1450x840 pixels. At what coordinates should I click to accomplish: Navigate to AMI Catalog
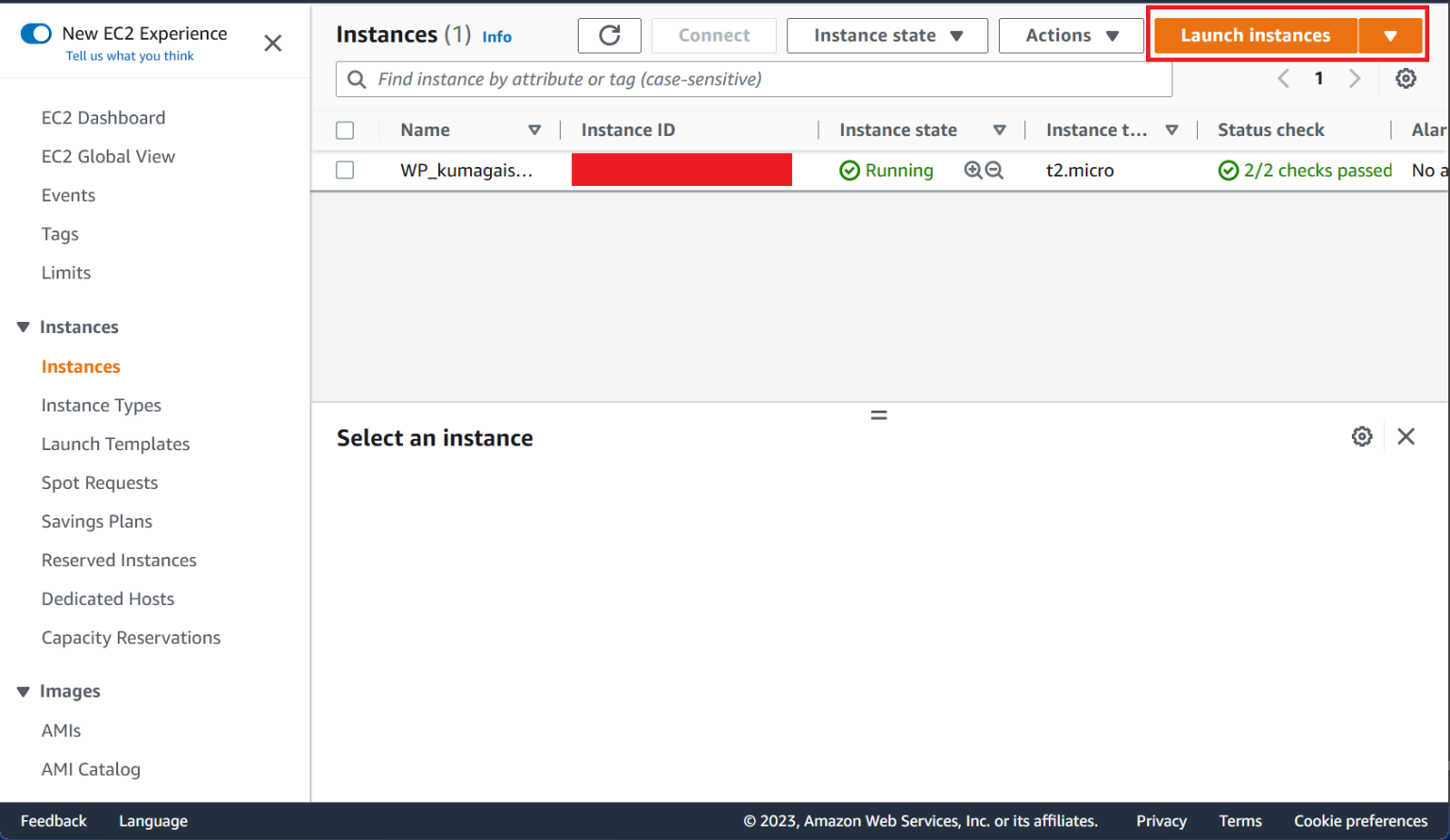(91, 769)
